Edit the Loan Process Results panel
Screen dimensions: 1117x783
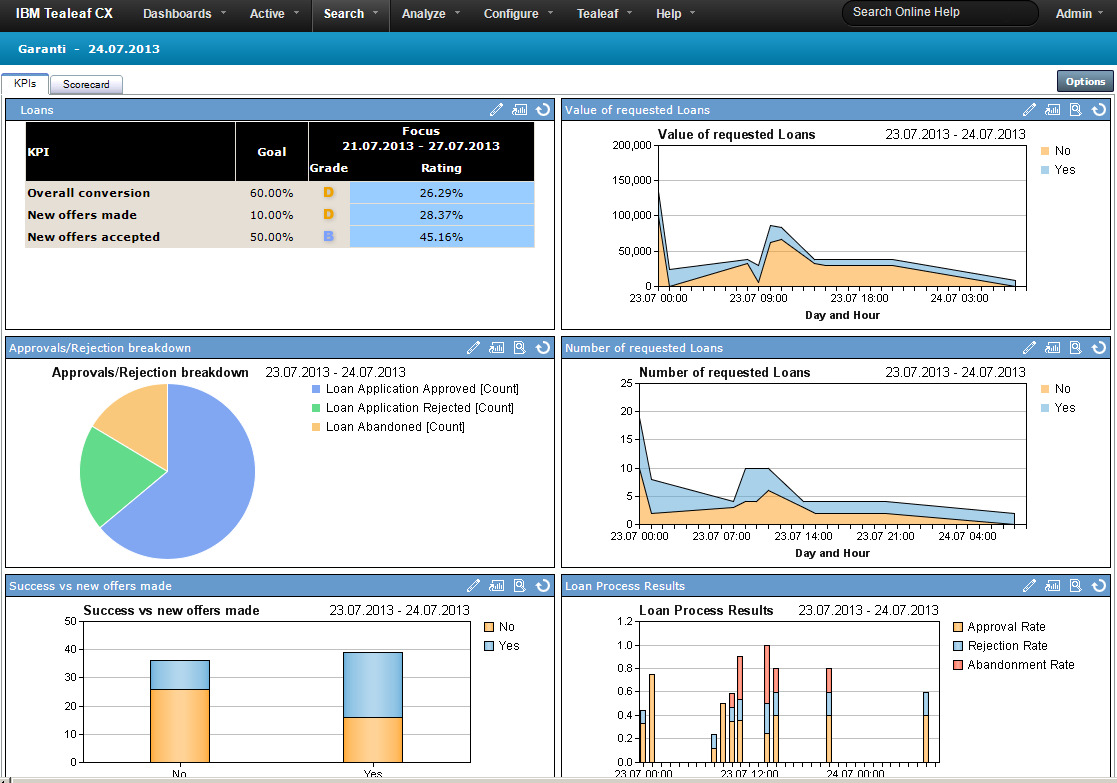(x=1029, y=586)
